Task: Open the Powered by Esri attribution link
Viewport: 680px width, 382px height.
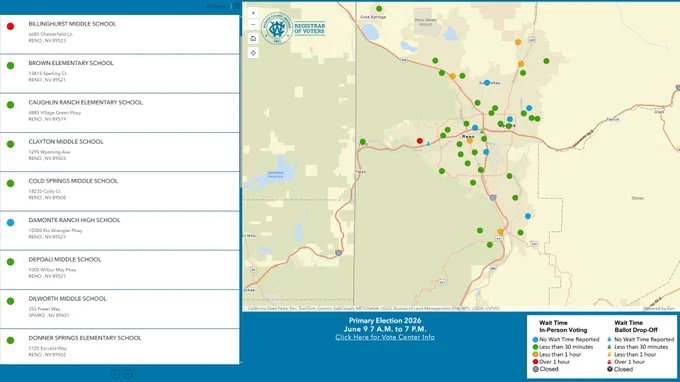Action: 659,309
